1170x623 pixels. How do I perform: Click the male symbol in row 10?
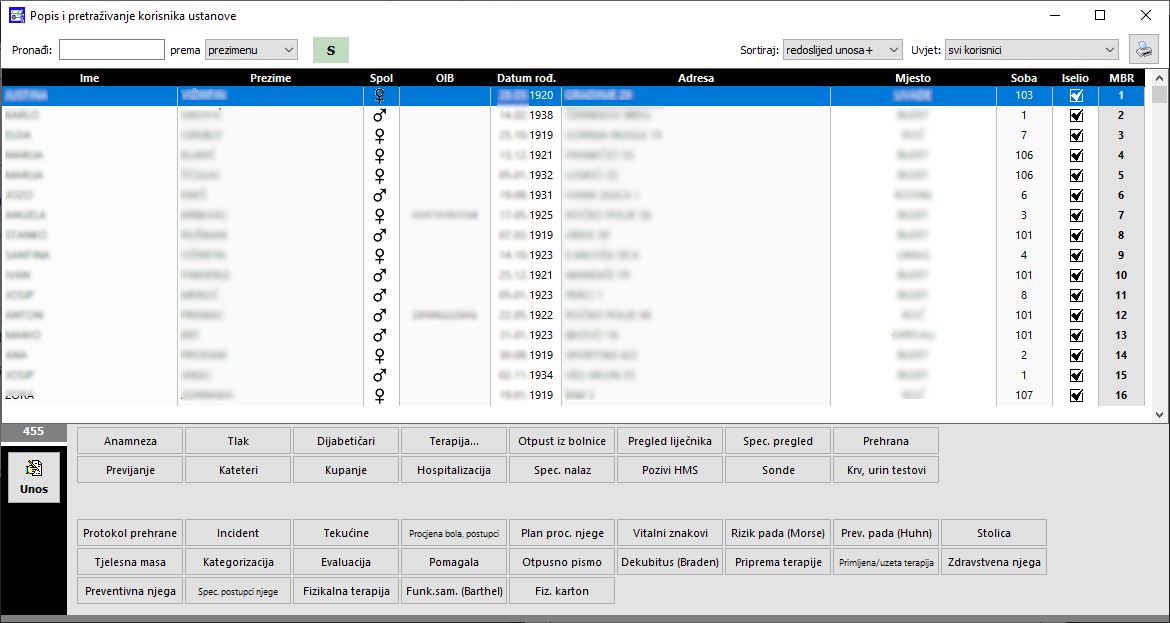(x=379, y=276)
